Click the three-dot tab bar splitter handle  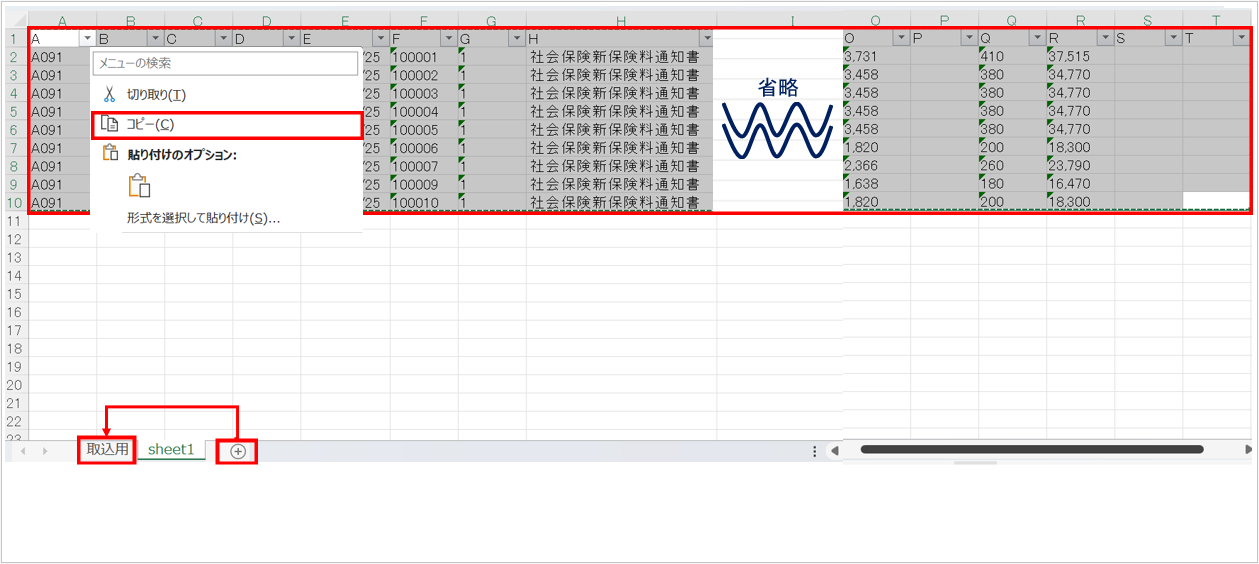point(816,451)
